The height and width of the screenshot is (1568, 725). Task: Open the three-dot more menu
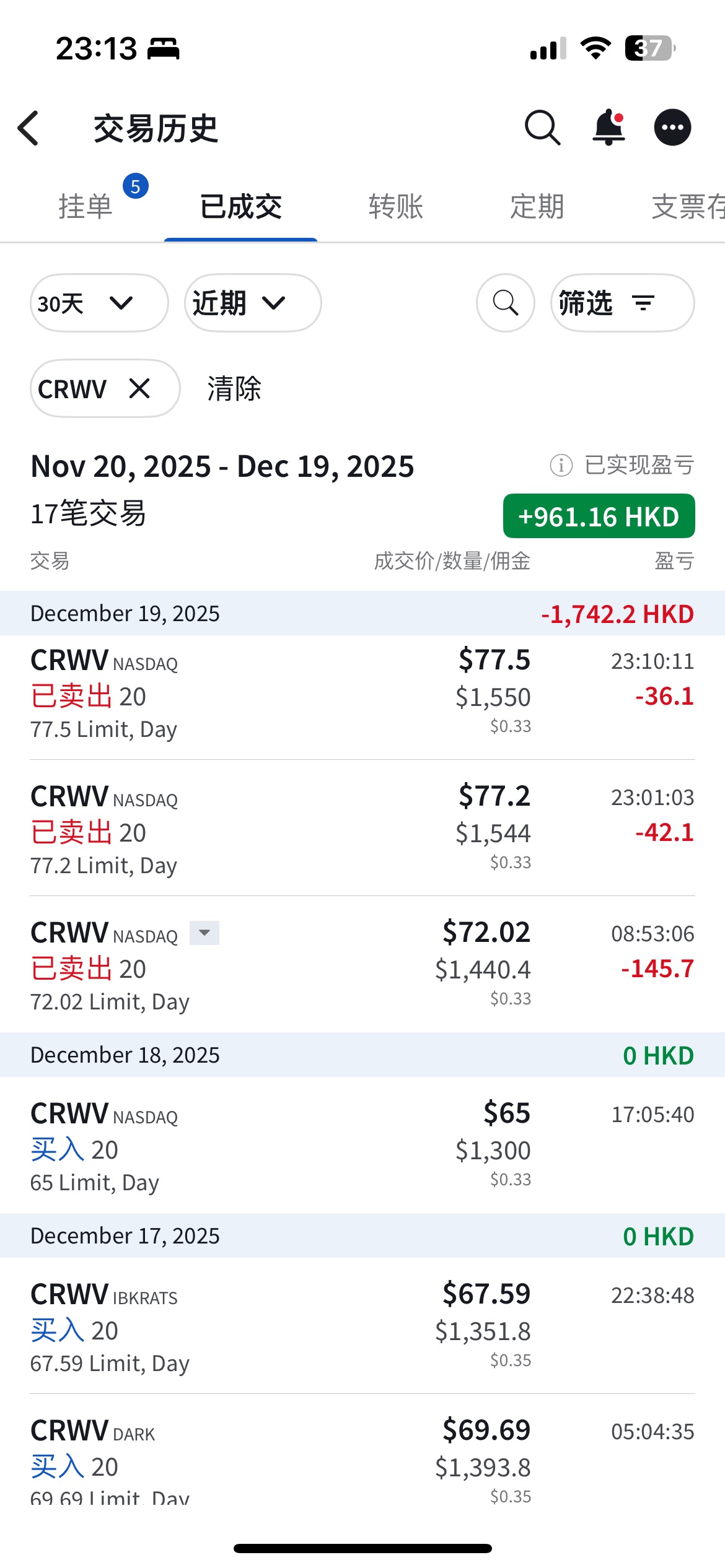click(x=672, y=128)
